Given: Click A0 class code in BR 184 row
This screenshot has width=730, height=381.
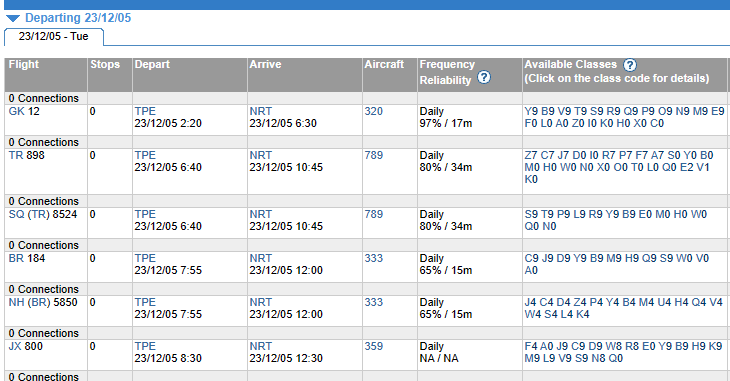Looking at the screenshot, I should [x=531, y=270].
